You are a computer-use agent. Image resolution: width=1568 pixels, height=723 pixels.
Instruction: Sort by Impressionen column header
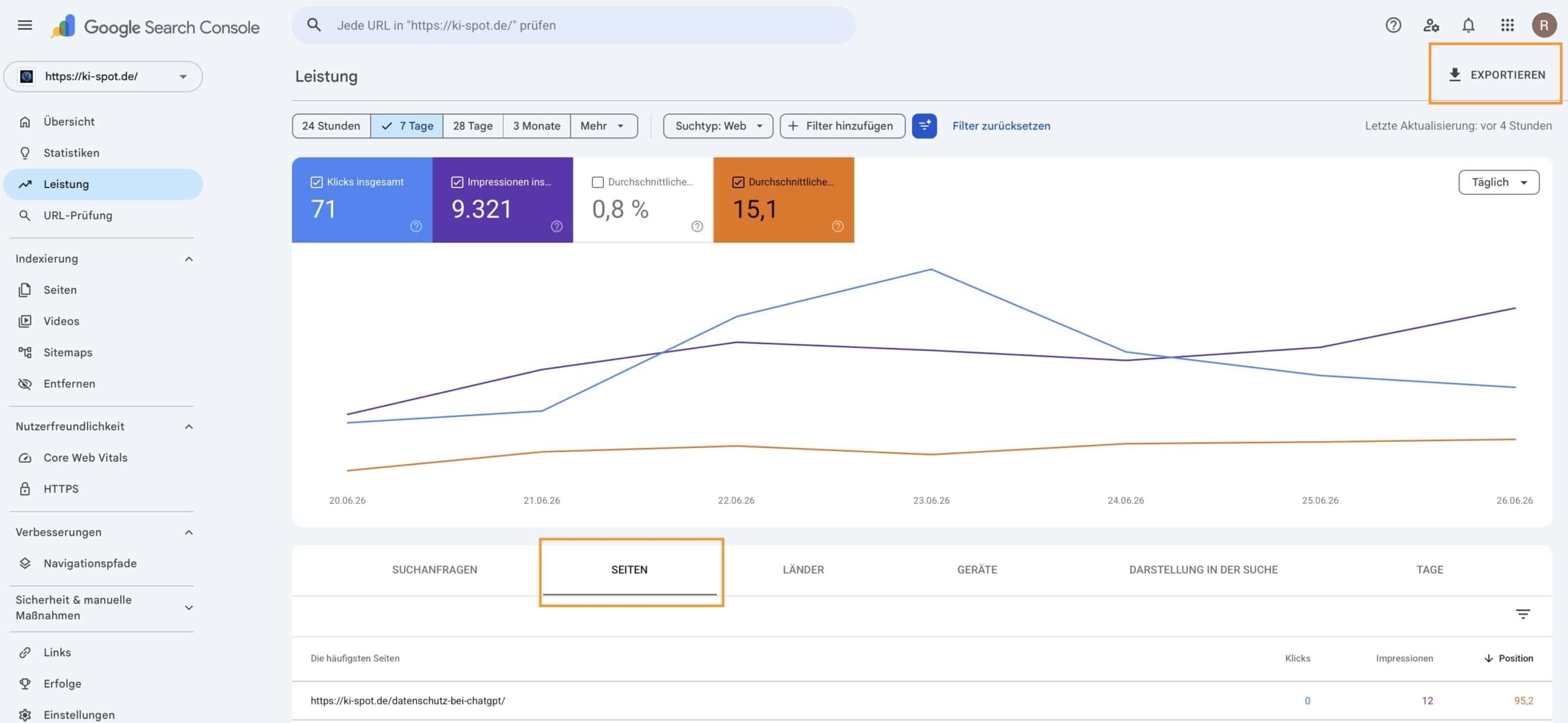coord(1404,658)
